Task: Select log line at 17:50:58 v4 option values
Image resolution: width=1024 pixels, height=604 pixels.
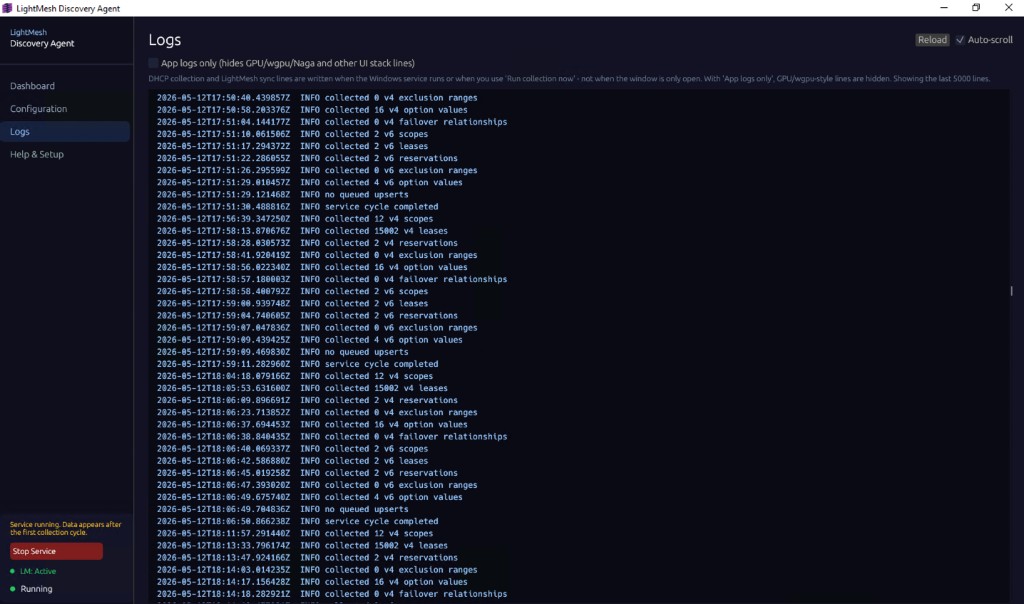Action: 312,110
